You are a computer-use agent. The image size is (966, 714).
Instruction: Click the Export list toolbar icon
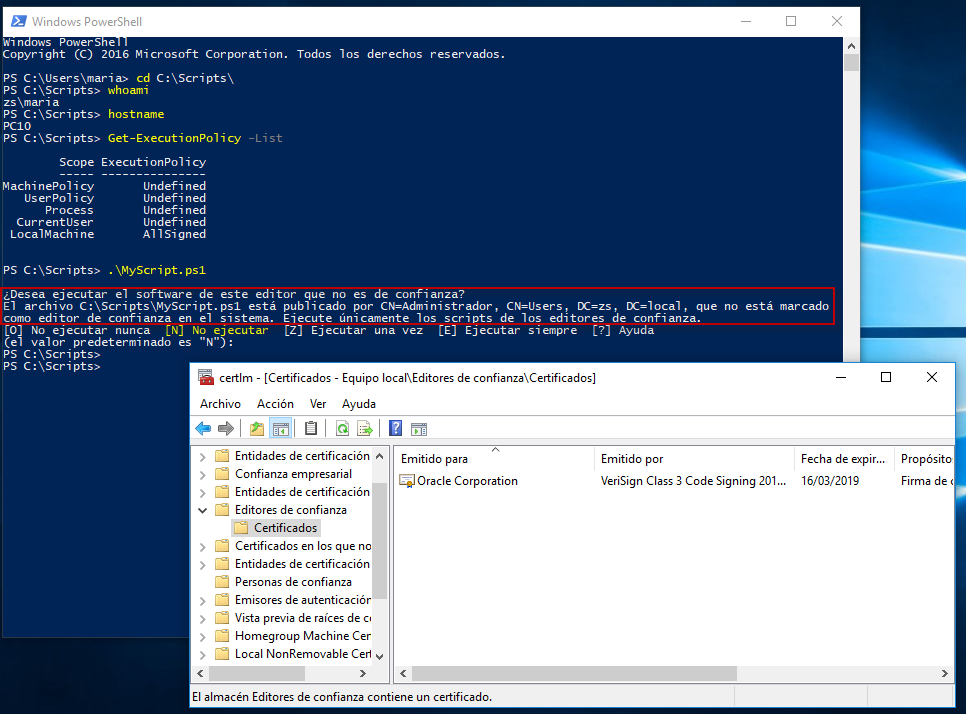click(365, 428)
